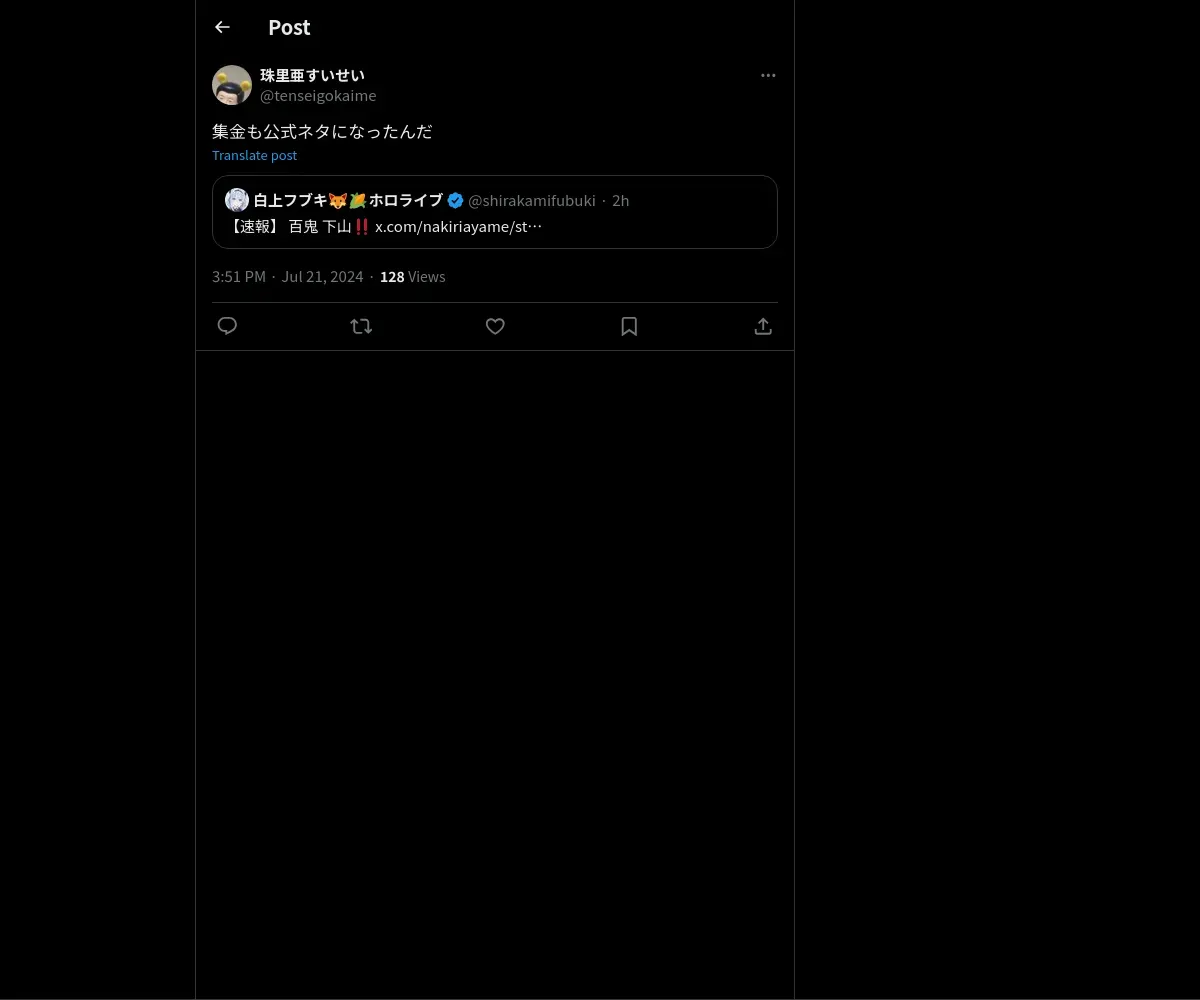
Task: Click the blue verified badge
Action: (455, 200)
